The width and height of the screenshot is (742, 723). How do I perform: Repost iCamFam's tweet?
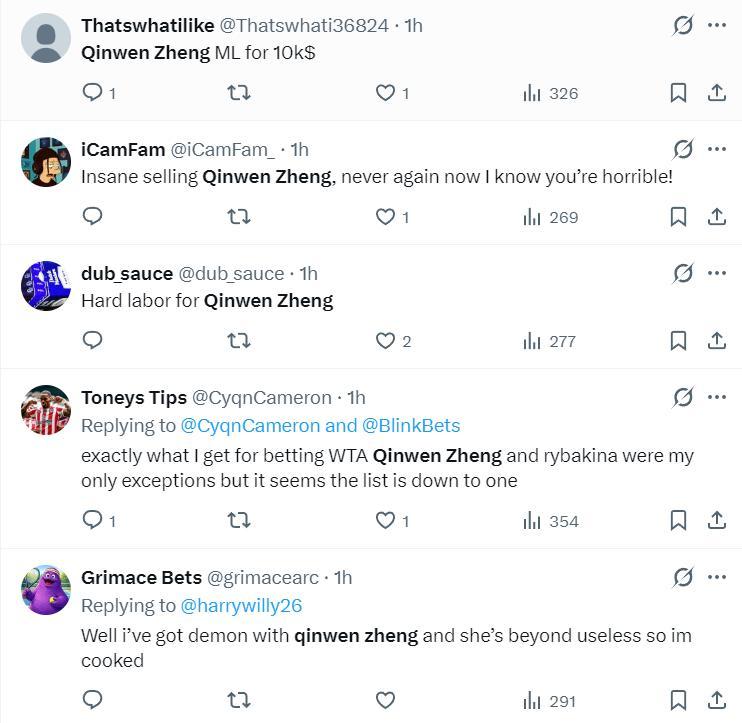239,217
